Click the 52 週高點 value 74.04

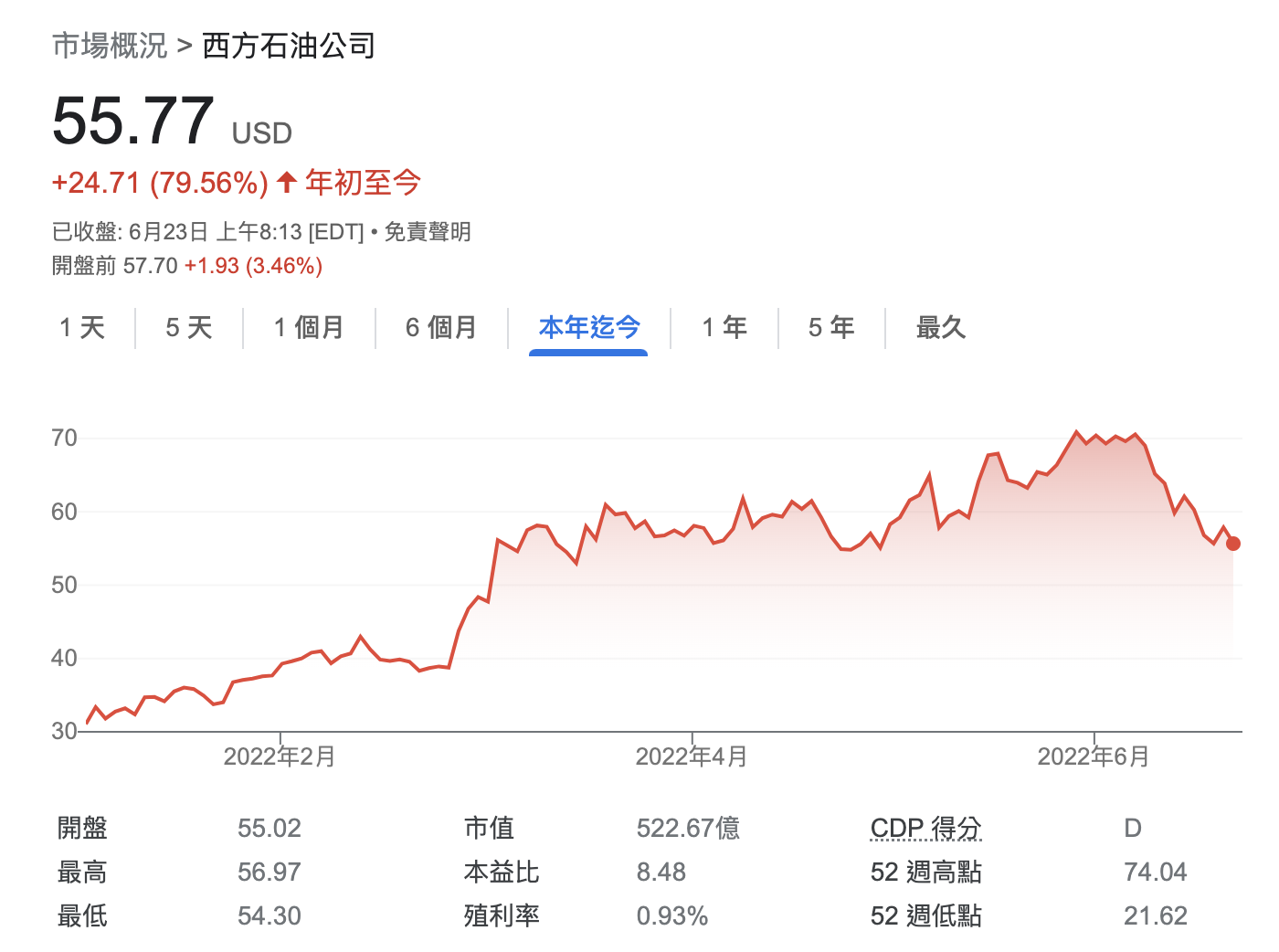point(1156,873)
